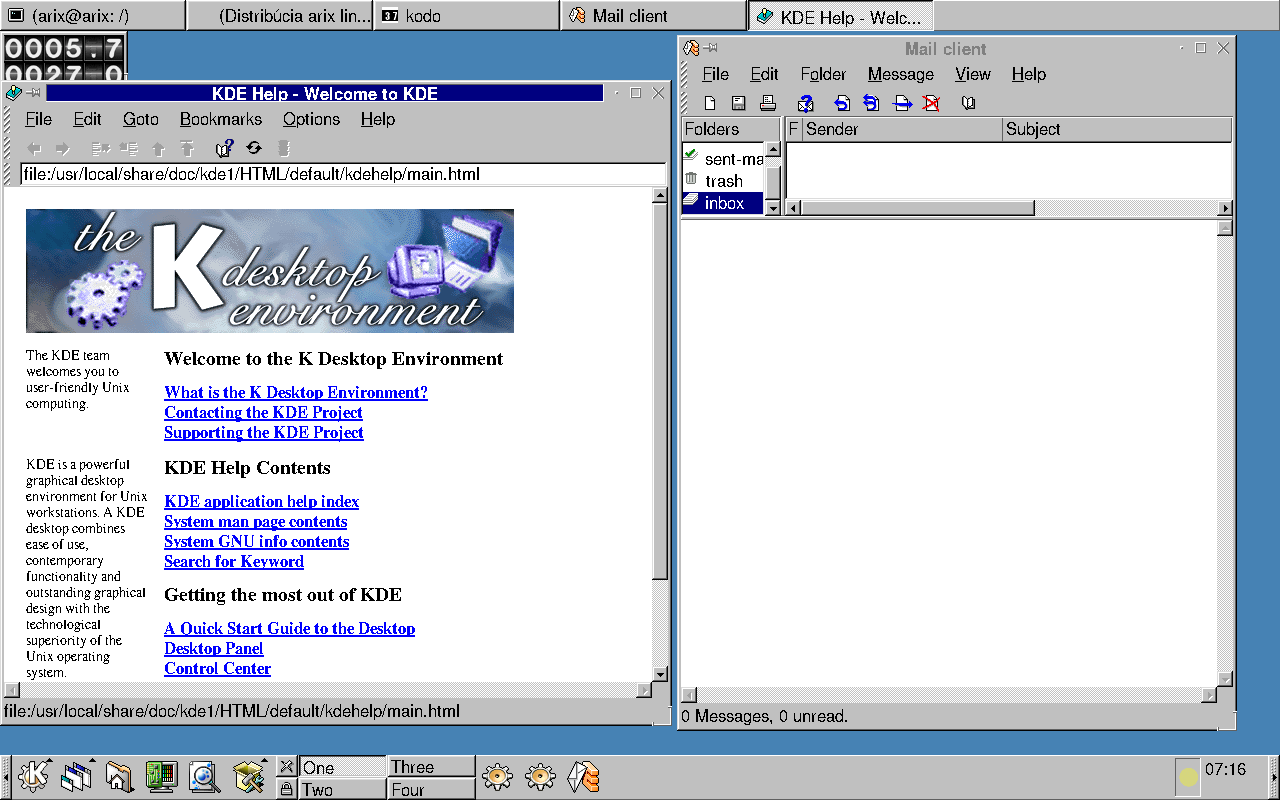Viewport: 1280px width, 800px height.
Task: Click the Stop icon in KDE Help toolbar
Action: point(284,148)
